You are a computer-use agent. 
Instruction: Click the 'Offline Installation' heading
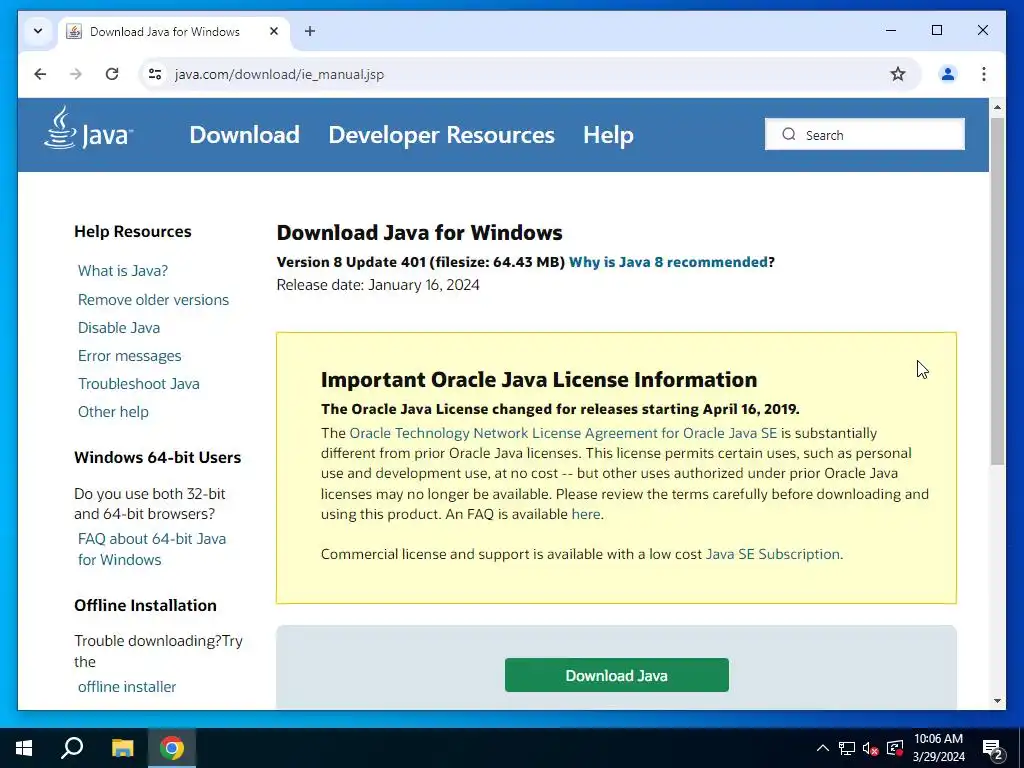[145, 605]
